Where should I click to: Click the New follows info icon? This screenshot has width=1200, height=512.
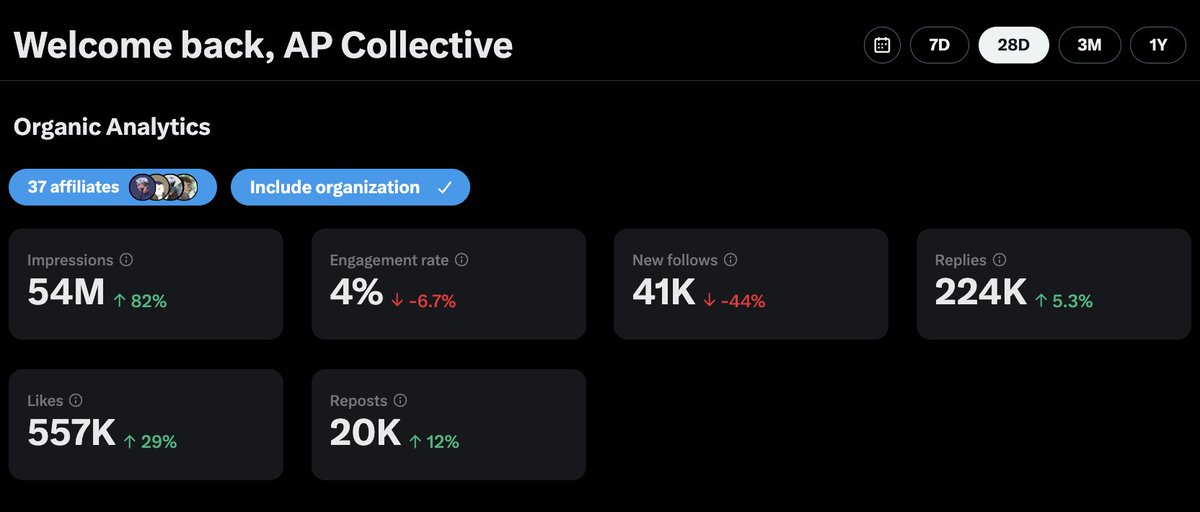click(x=730, y=259)
